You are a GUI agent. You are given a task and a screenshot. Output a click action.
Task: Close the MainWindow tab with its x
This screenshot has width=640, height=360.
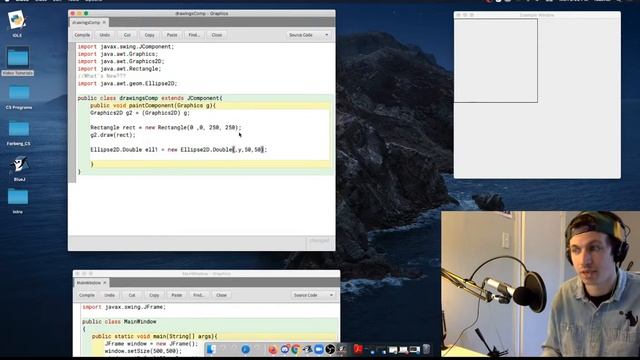pos(105,282)
